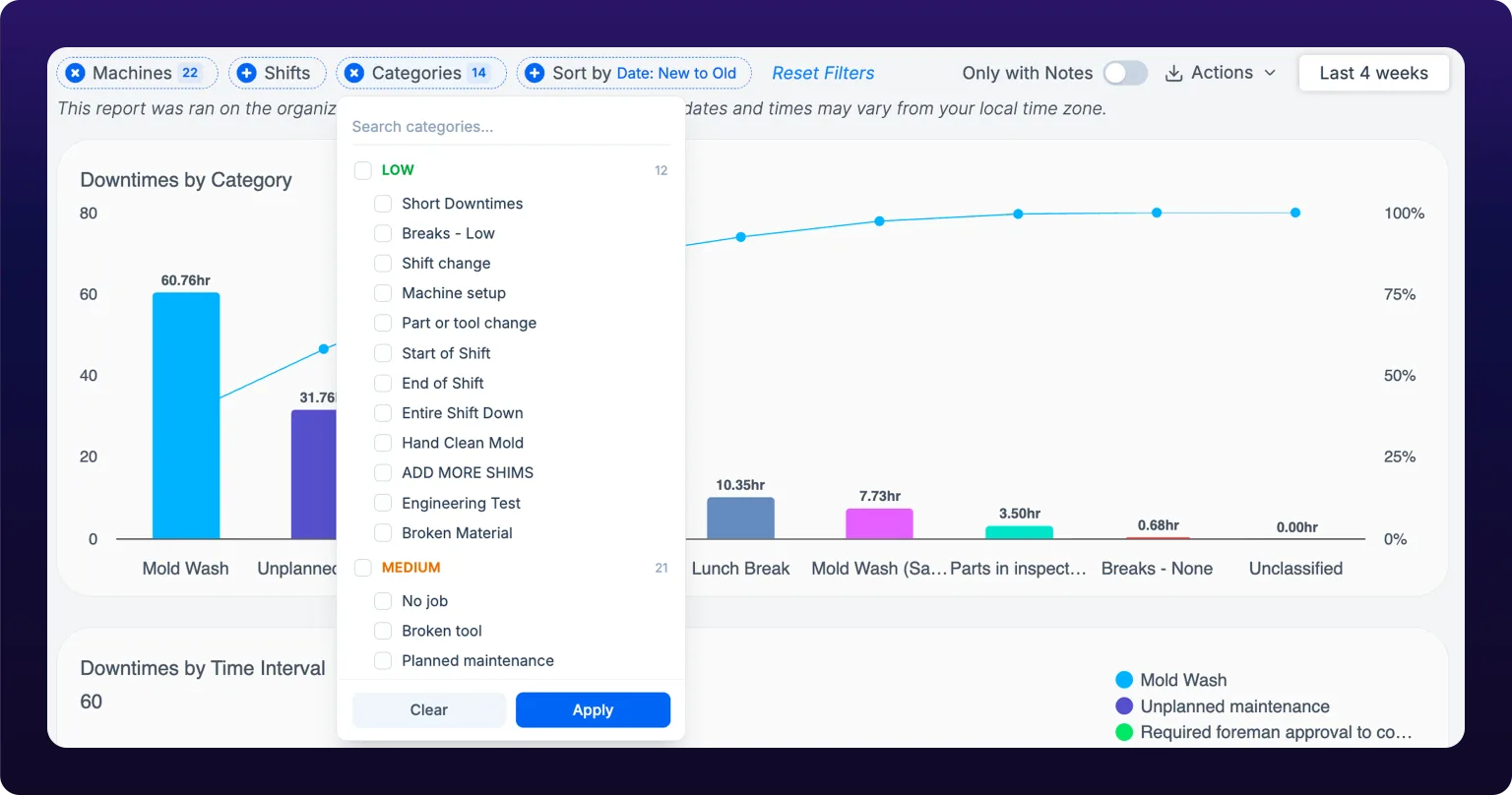Choose the Shift change category option
This screenshot has height=795, width=1512.
(446, 264)
